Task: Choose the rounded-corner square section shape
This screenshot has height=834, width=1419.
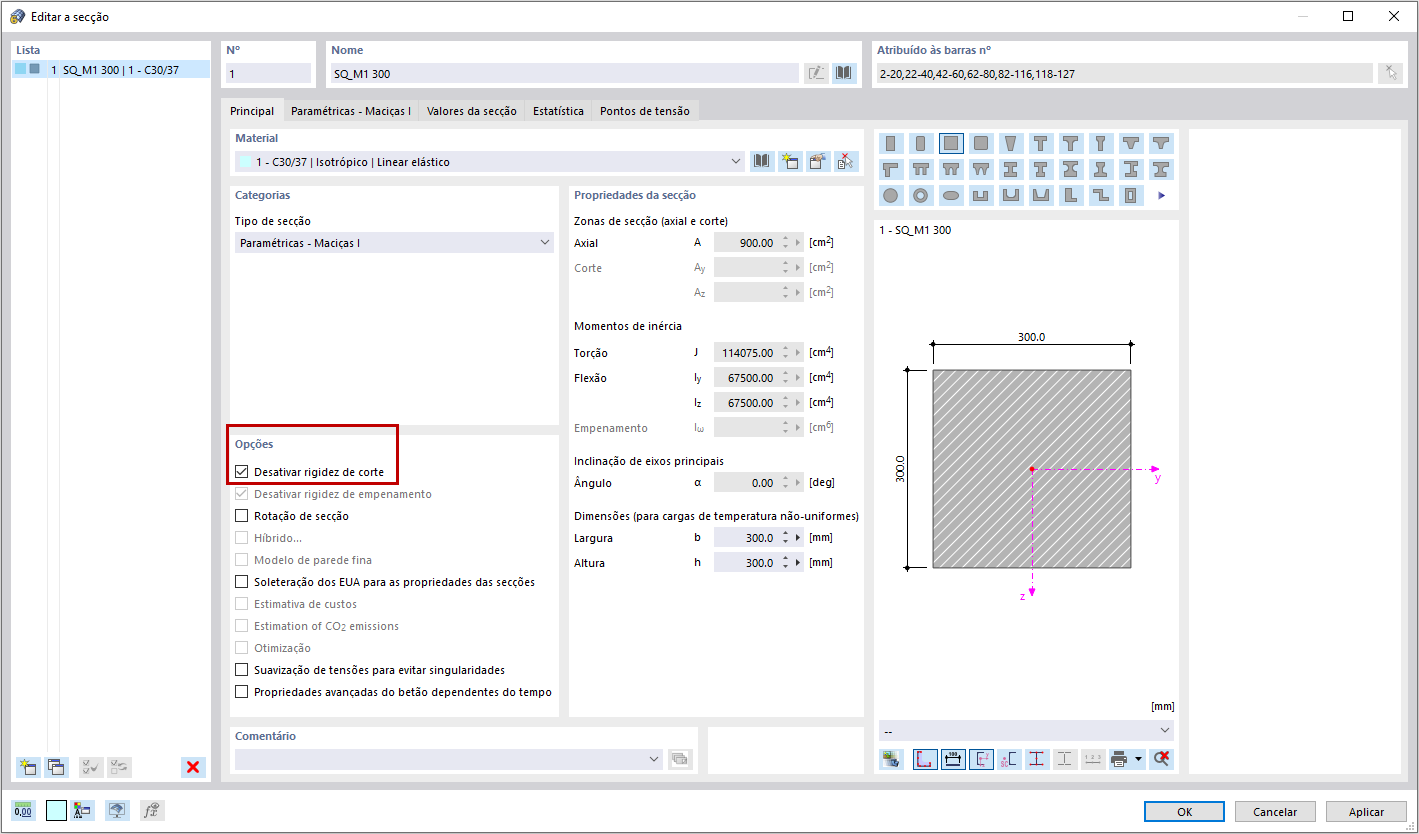Action: click(981, 143)
